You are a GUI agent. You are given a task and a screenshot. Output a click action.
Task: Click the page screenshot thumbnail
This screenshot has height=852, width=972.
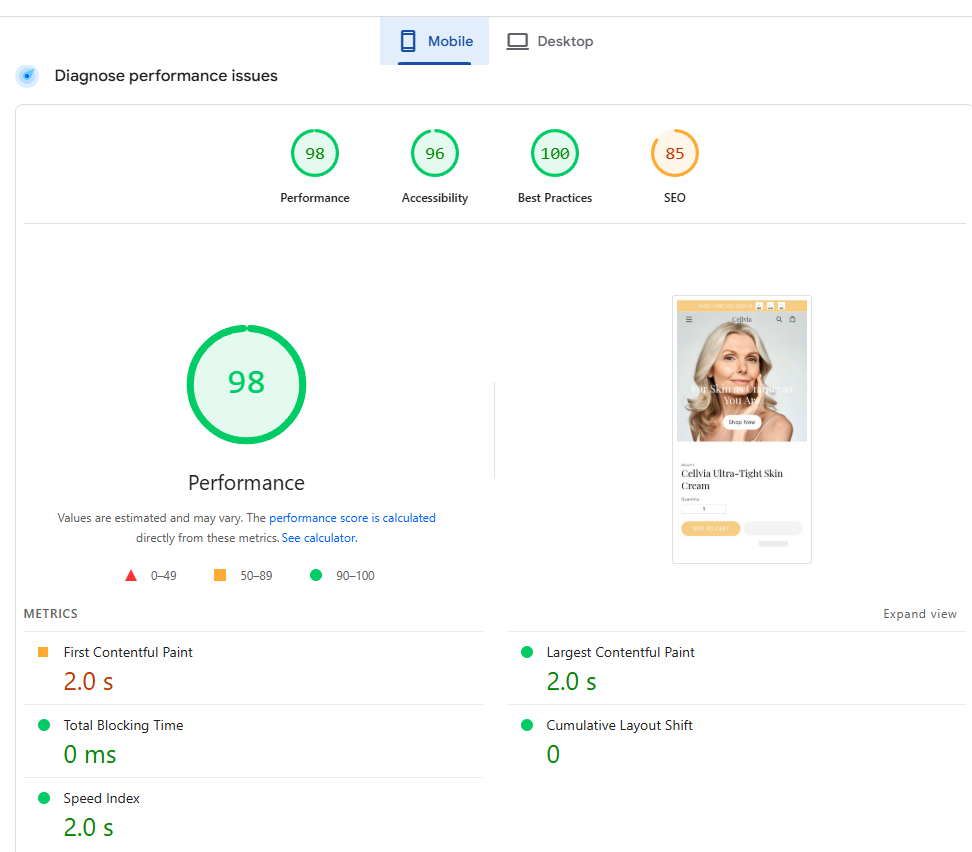pyautogui.click(x=741, y=429)
